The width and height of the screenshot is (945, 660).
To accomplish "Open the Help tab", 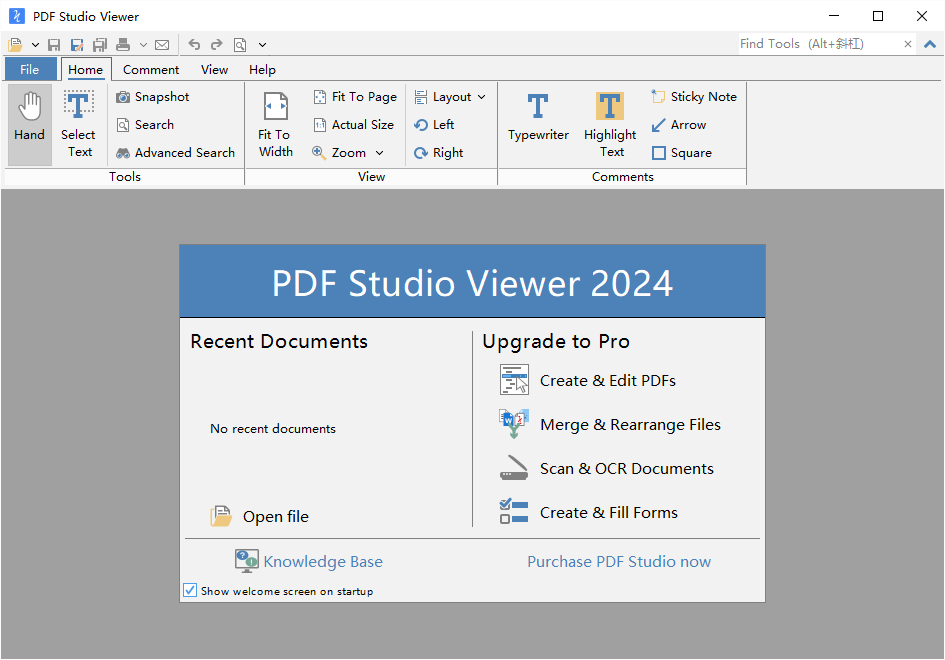I will pos(262,69).
